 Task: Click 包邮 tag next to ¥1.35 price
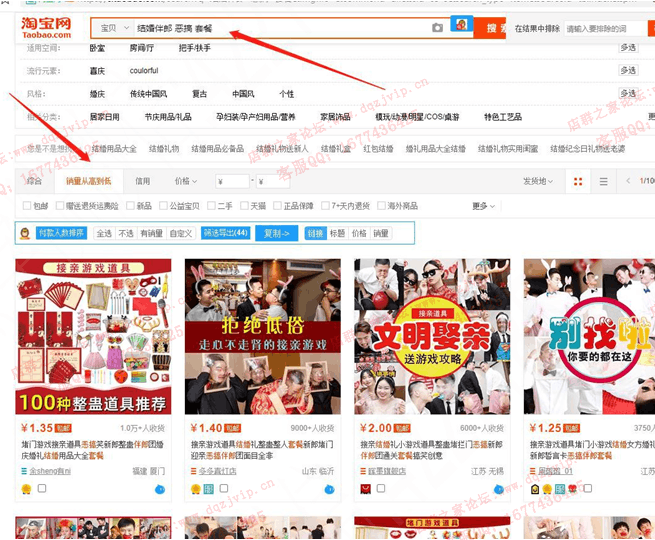pos(63,428)
